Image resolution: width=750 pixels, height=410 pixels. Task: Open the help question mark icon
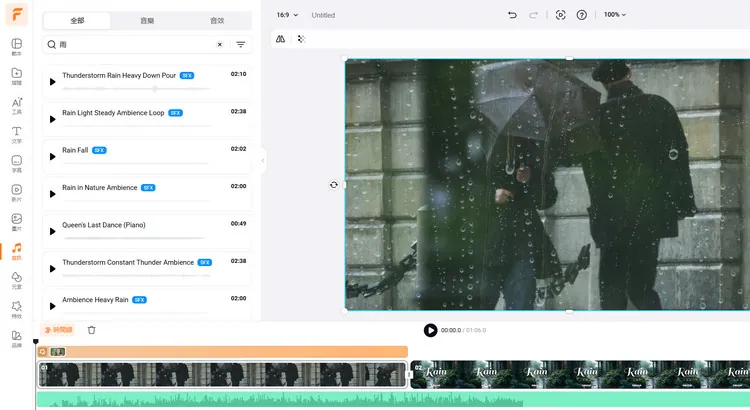click(582, 15)
